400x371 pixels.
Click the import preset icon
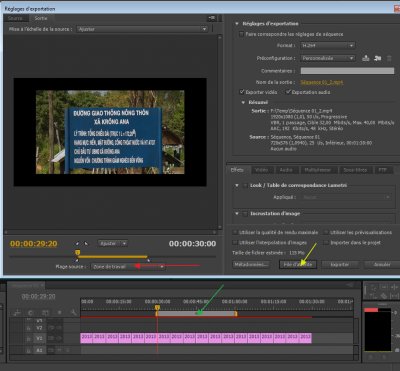click(x=377, y=58)
